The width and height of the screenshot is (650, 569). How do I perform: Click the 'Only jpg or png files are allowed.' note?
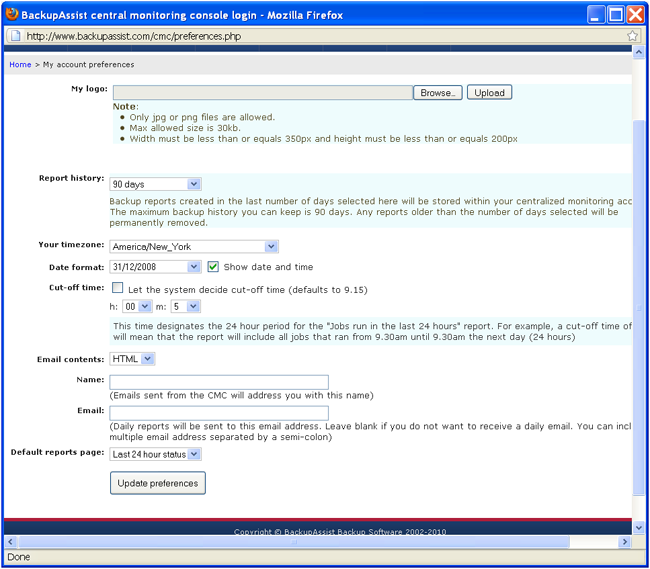pos(202,117)
